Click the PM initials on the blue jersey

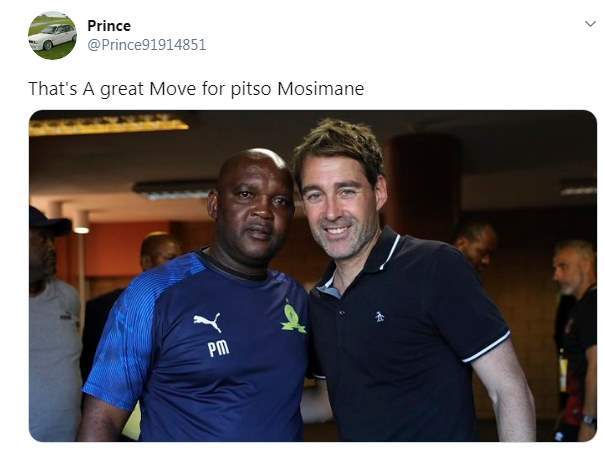pyautogui.click(x=218, y=348)
